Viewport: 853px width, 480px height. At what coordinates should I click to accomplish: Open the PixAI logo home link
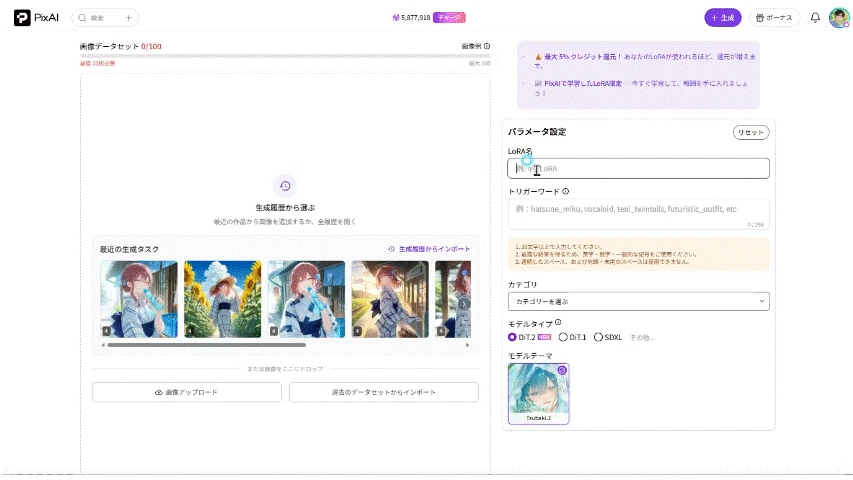point(36,17)
